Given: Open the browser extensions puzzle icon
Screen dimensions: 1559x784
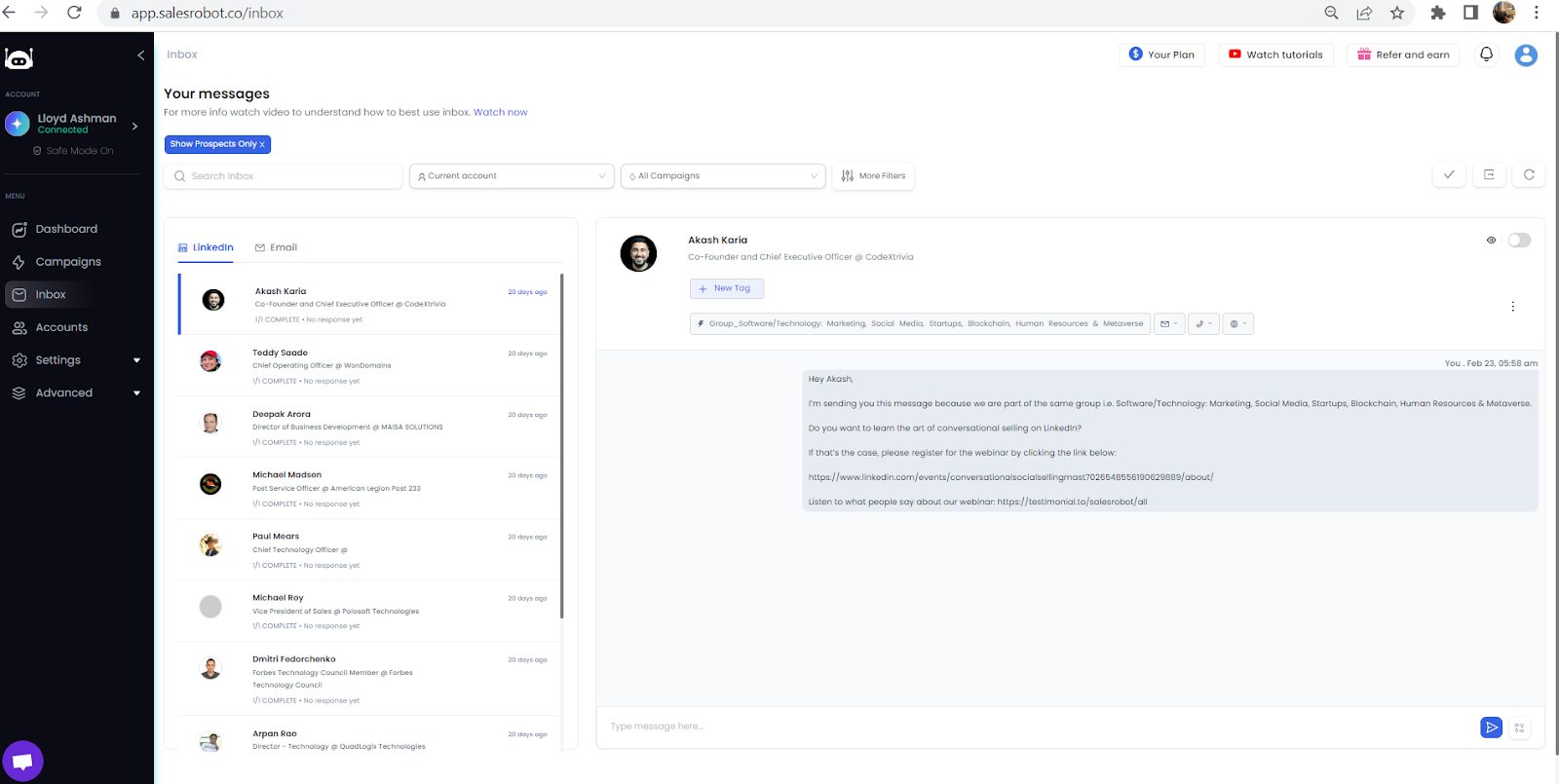Looking at the screenshot, I should pos(1438,13).
